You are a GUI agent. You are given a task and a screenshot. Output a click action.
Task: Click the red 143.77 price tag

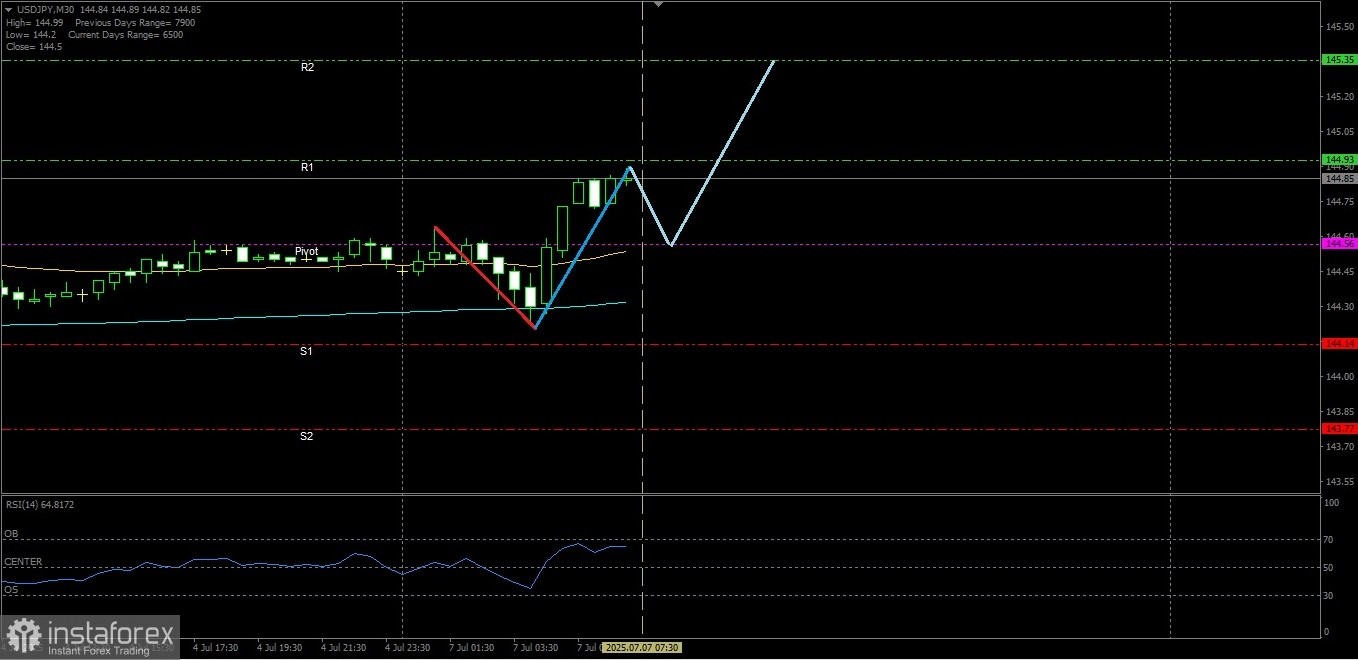tap(1339, 429)
